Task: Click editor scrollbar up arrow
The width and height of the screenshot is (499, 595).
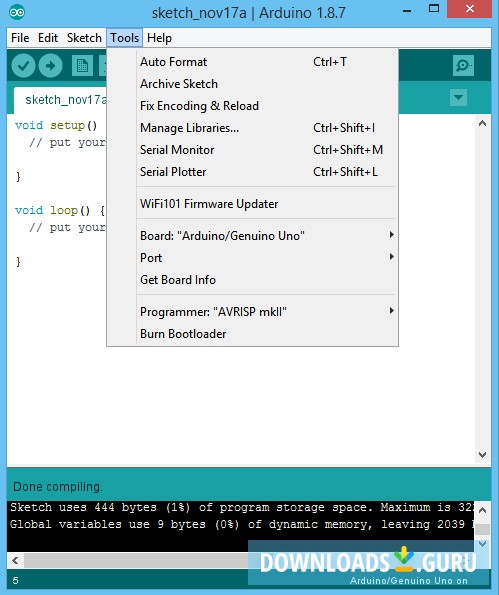Action: click(482, 123)
